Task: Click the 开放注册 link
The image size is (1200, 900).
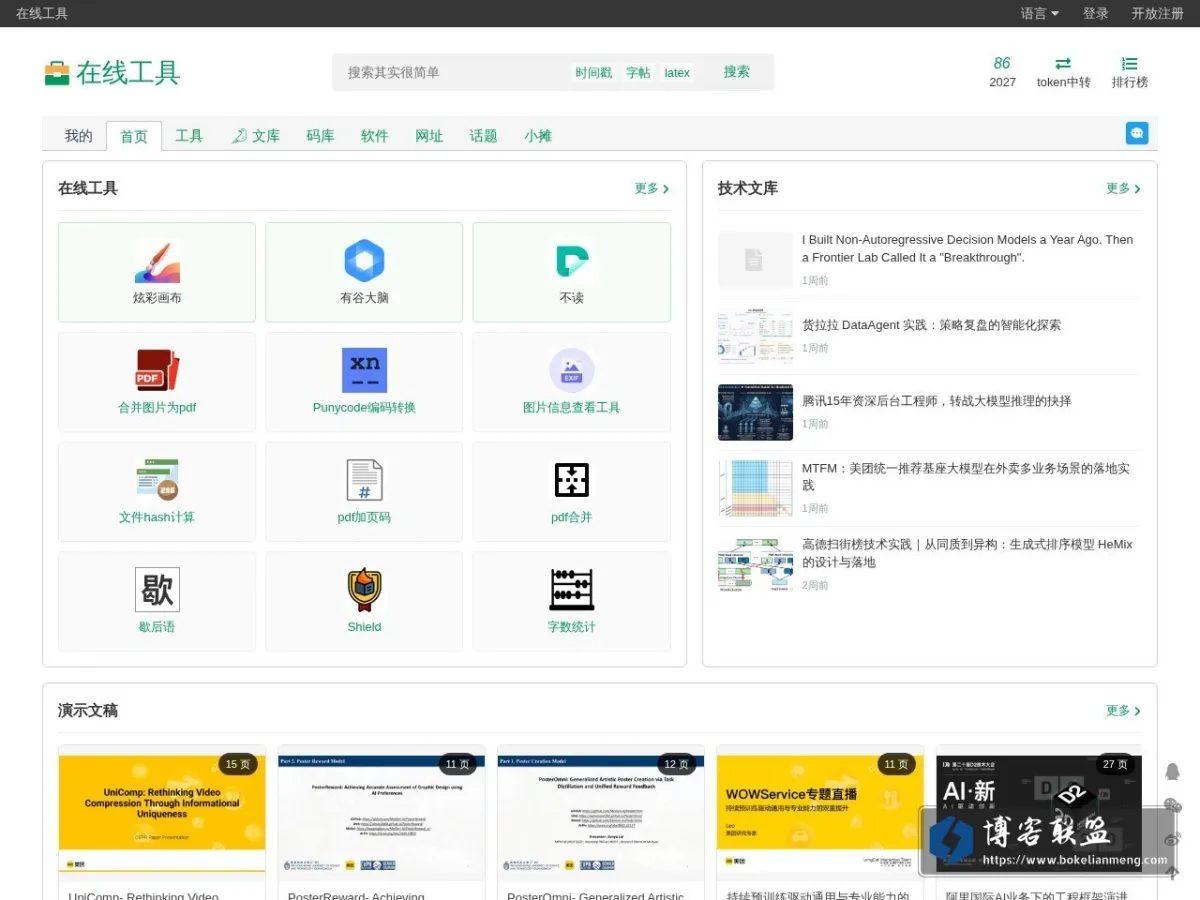Action: [1158, 13]
